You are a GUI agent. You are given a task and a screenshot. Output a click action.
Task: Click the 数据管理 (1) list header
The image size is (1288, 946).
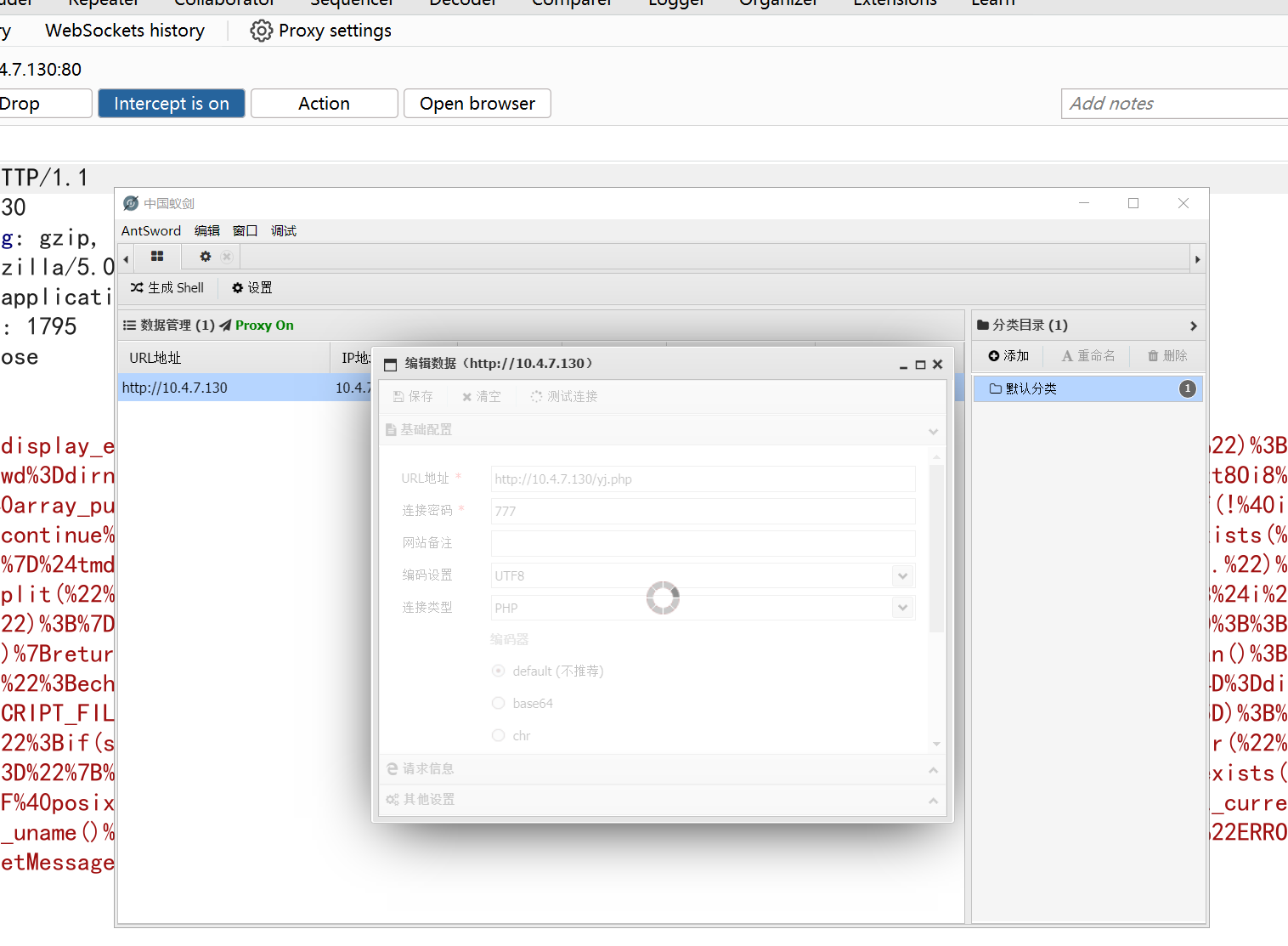pyautogui.click(x=169, y=325)
